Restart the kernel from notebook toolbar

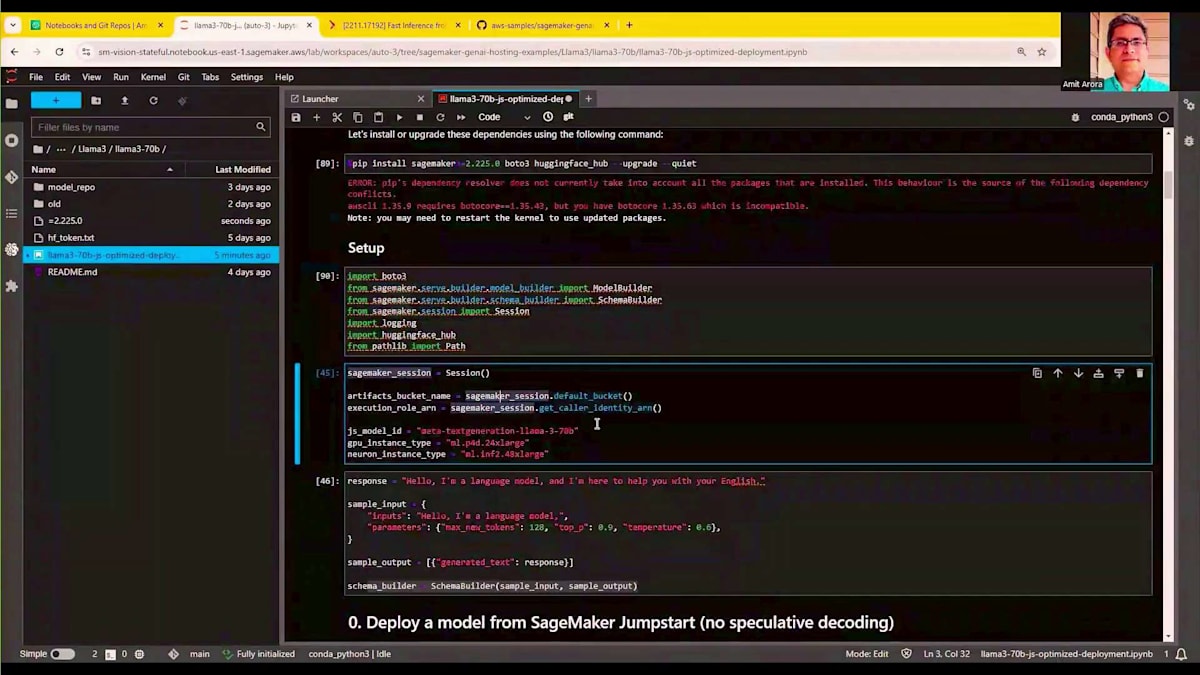(440, 117)
